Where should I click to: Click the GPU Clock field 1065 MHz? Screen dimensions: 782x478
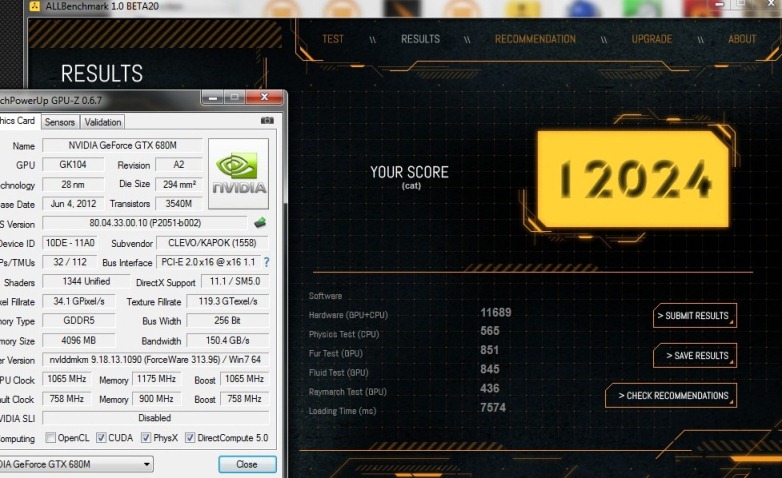(x=66, y=379)
